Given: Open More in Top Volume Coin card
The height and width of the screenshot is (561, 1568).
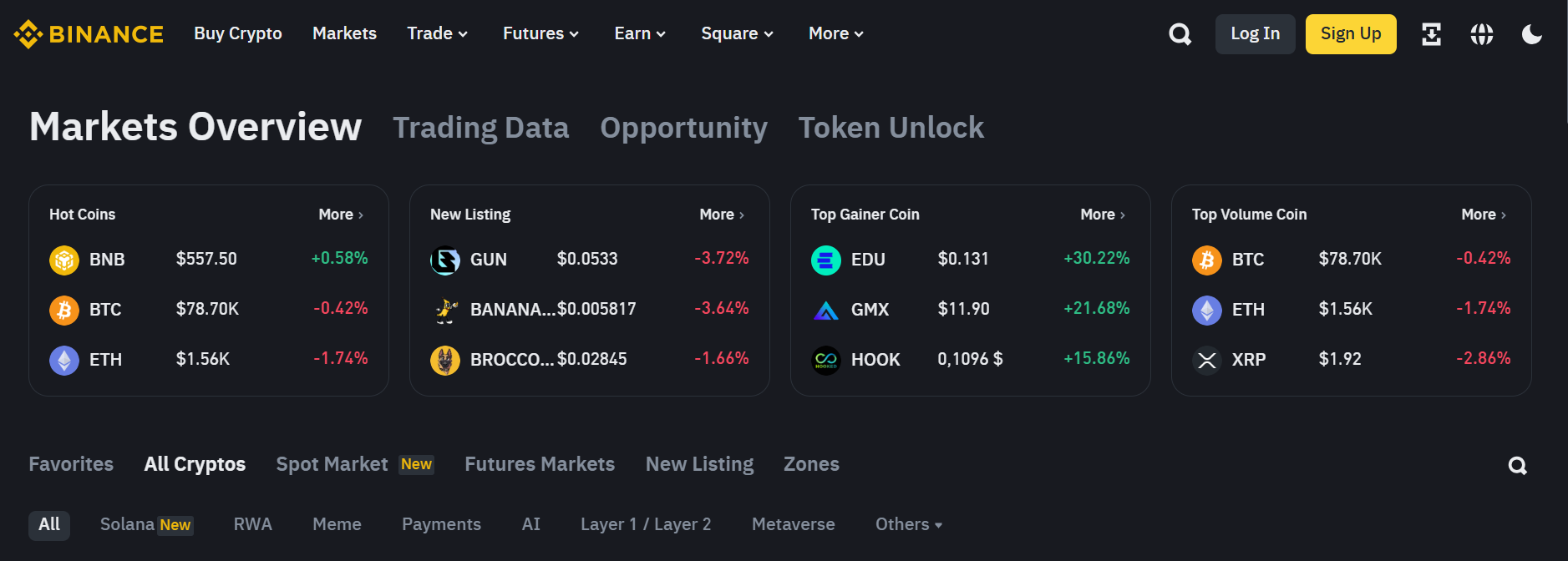Looking at the screenshot, I should point(1484,215).
